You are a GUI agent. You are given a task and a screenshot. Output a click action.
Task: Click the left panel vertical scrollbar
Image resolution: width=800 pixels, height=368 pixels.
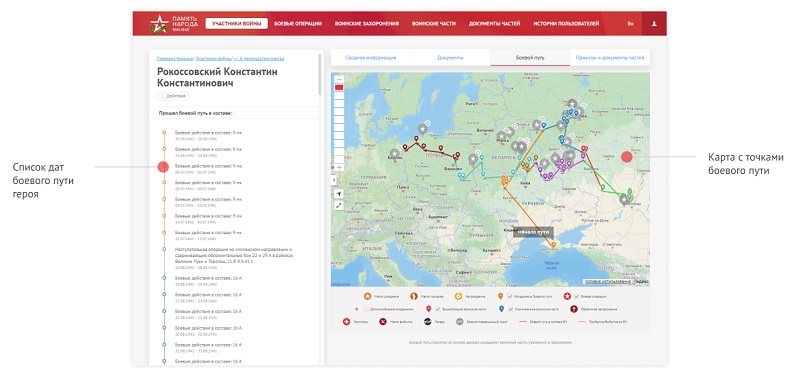[x=320, y=74]
